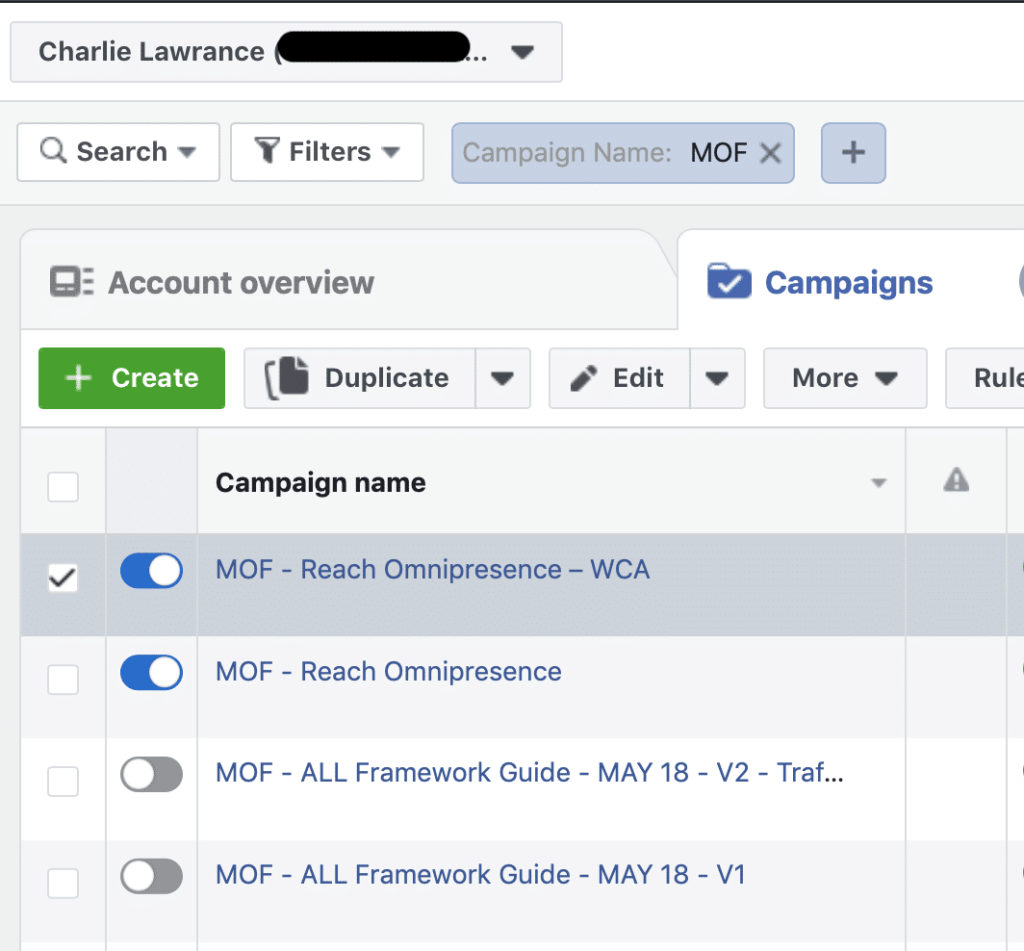Viewport: 1024px width, 951px height.
Task: Open the Search dropdown
Action: (118, 152)
